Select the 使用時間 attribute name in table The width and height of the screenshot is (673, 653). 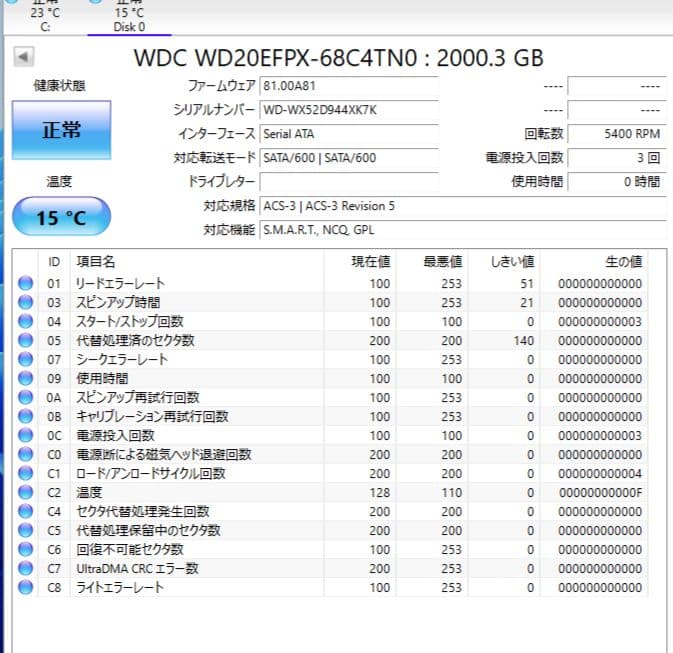(102, 378)
